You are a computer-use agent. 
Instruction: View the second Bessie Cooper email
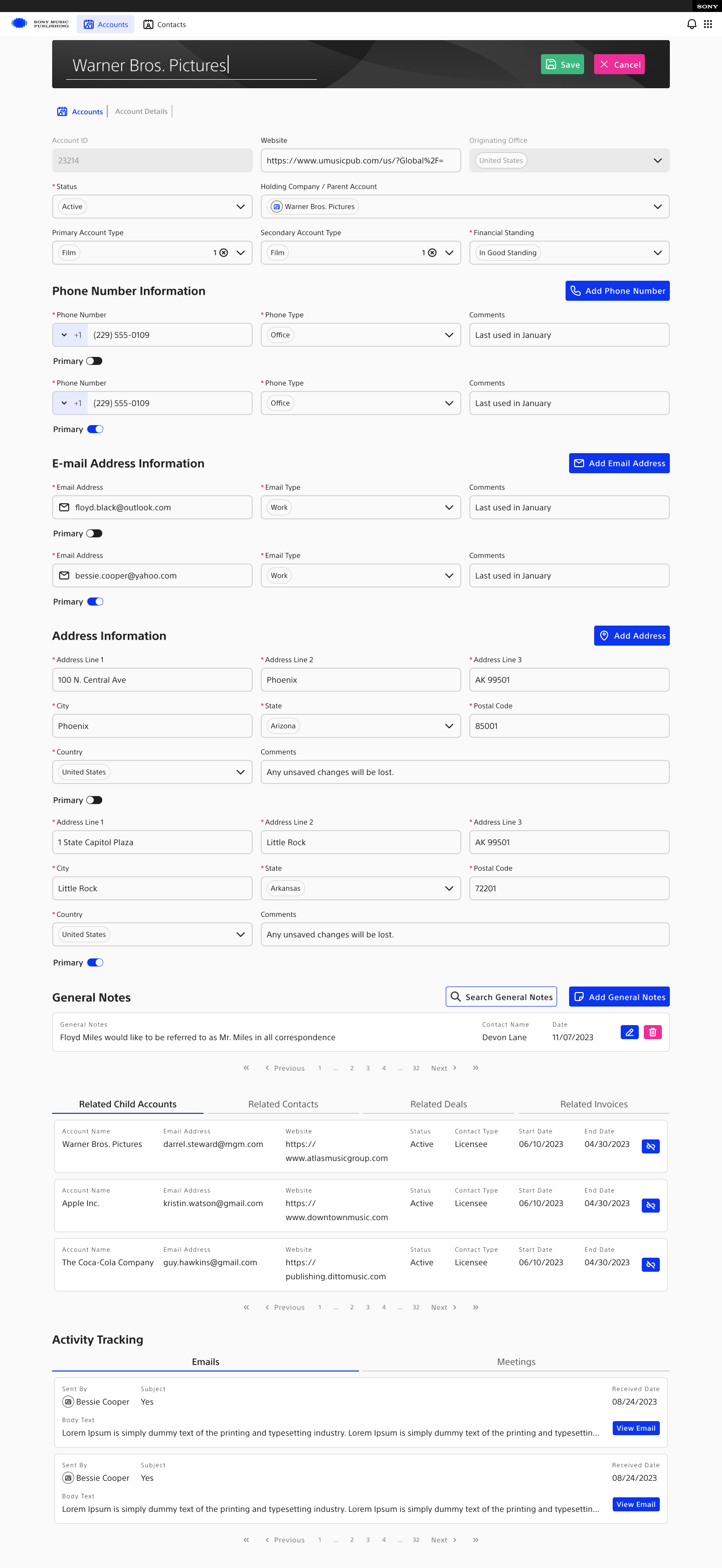[636, 1504]
